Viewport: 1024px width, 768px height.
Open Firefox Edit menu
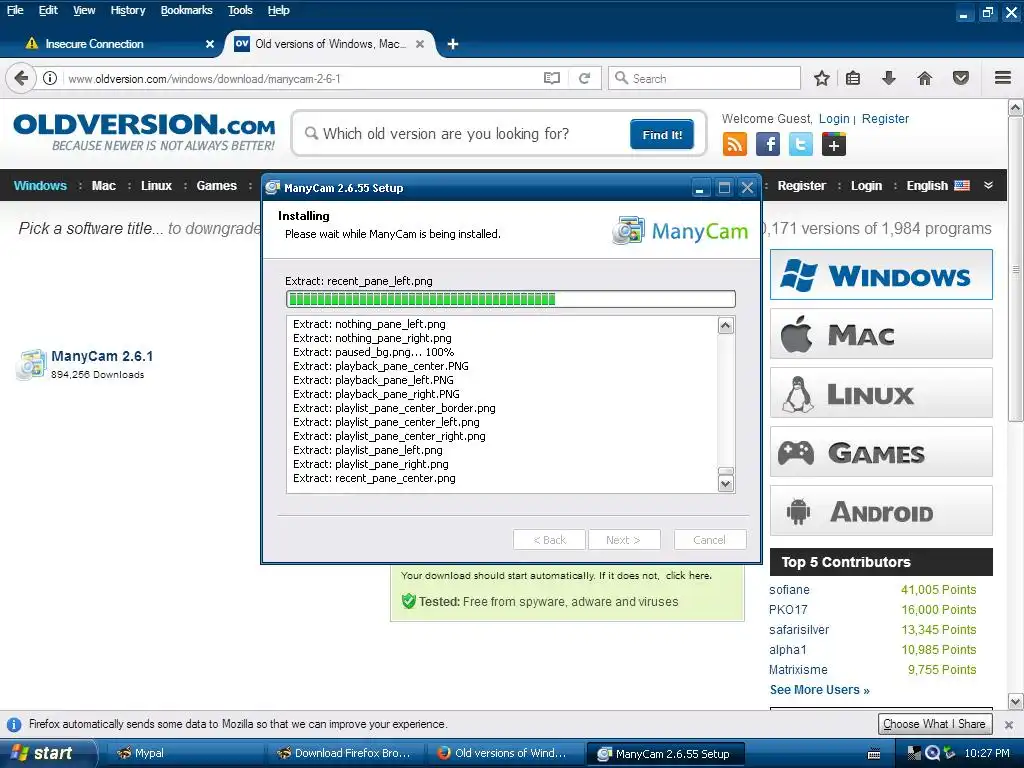(x=48, y=10)
